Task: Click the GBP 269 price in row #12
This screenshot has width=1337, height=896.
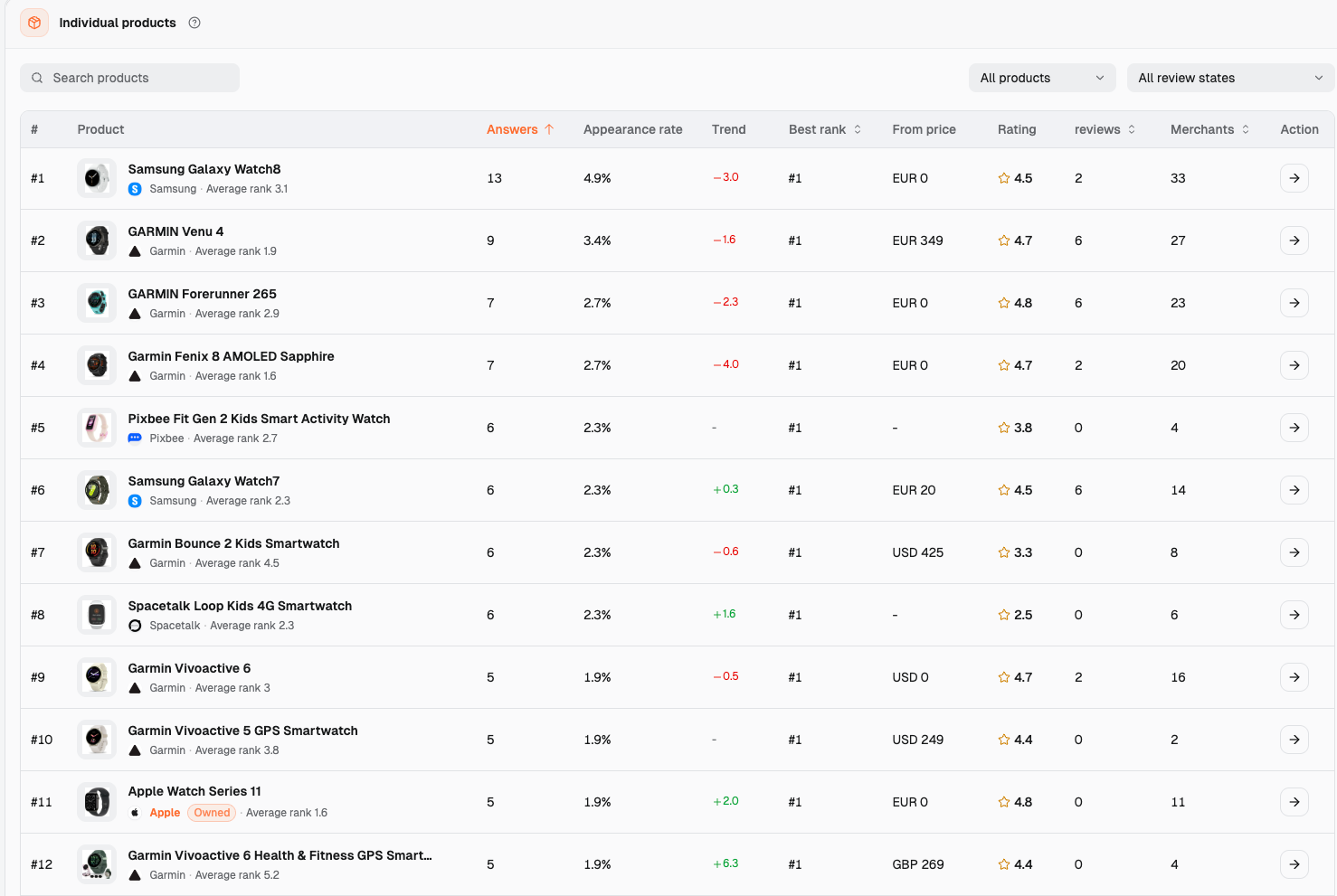Action: click(x=918, y=864)
